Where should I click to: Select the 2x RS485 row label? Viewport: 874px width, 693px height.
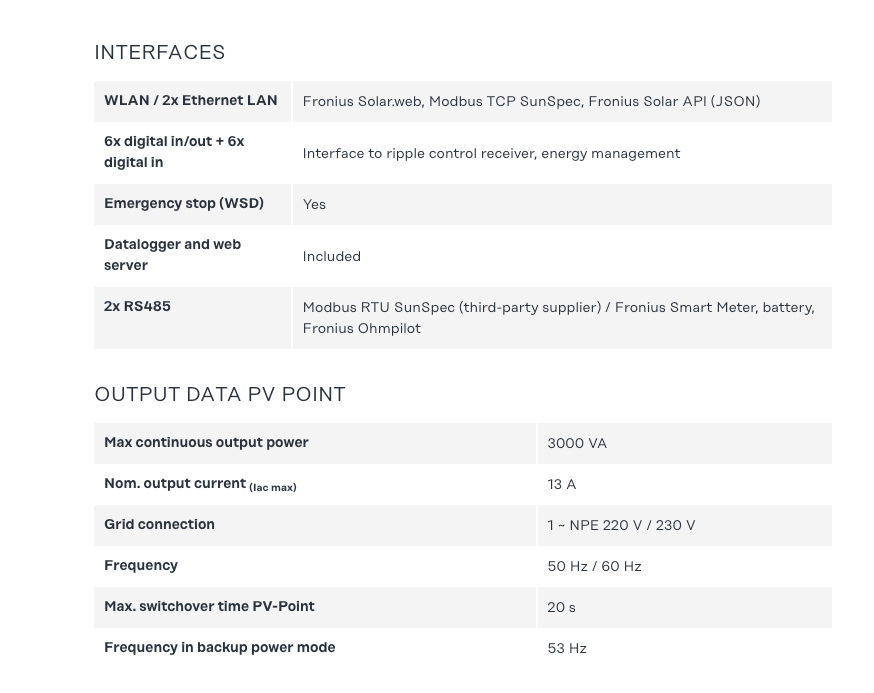[x=138, y=306]
